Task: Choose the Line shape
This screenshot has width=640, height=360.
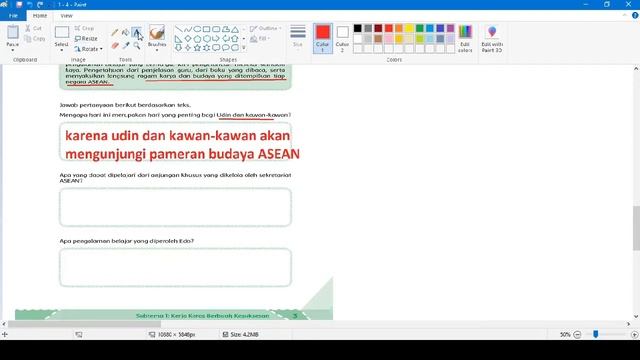Action: tap(178, 29)
